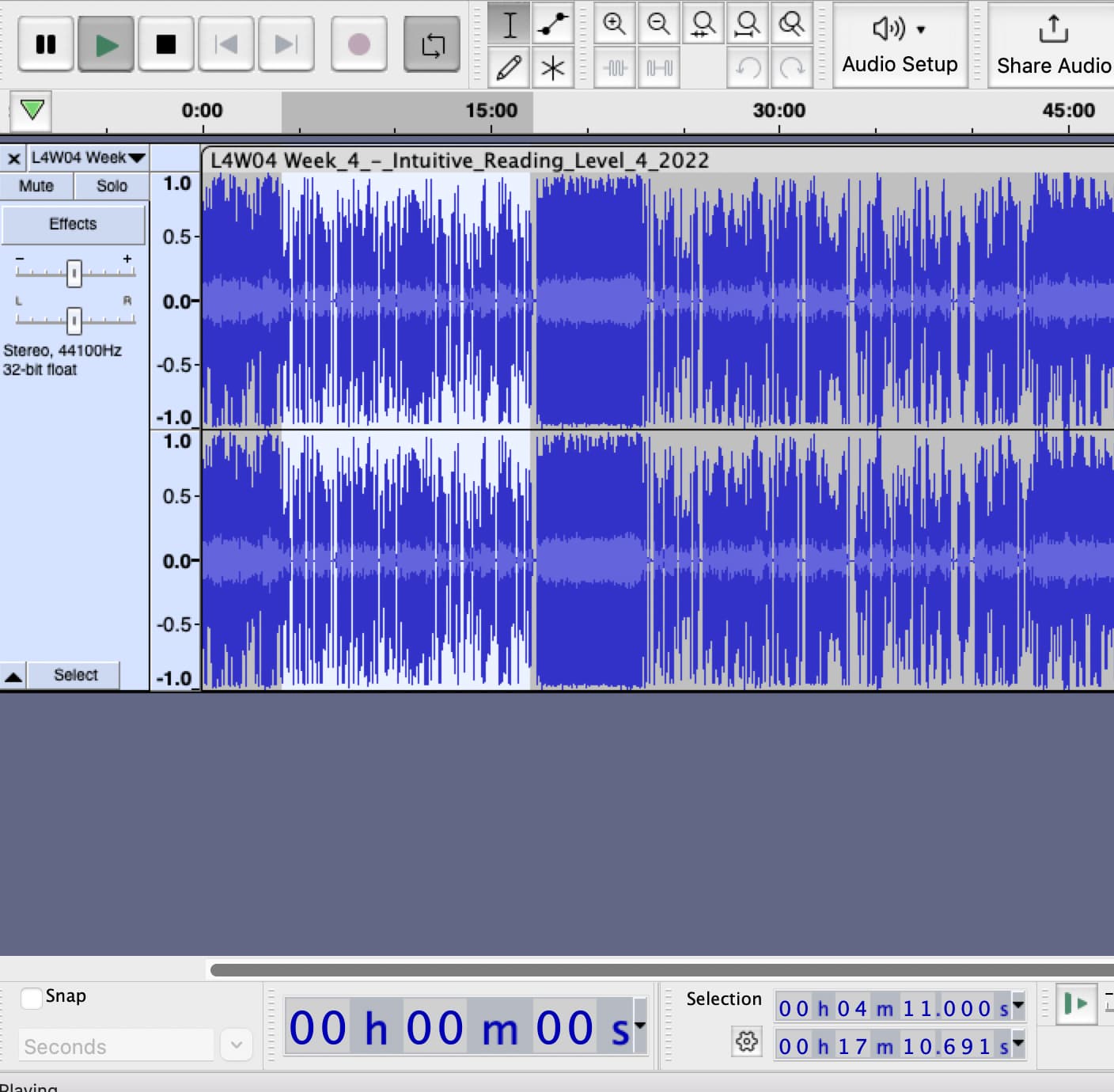
Task: Stop playback with the Stop button
Action: point(166,44)
